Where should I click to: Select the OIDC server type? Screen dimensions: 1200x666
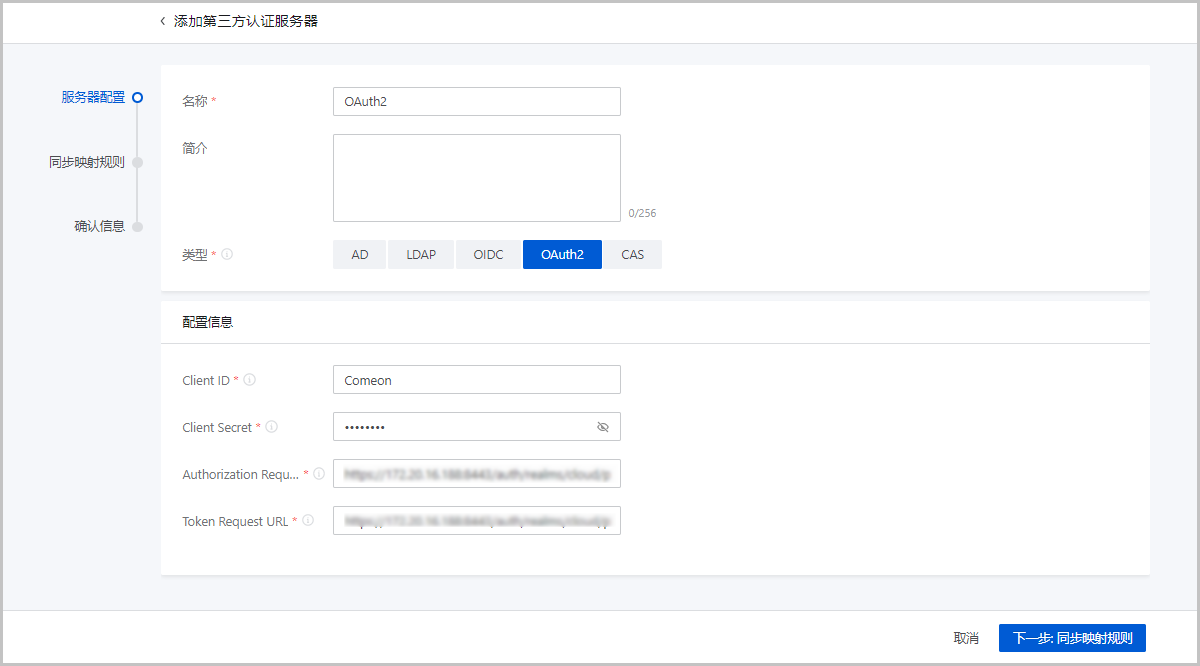(488, 255)
